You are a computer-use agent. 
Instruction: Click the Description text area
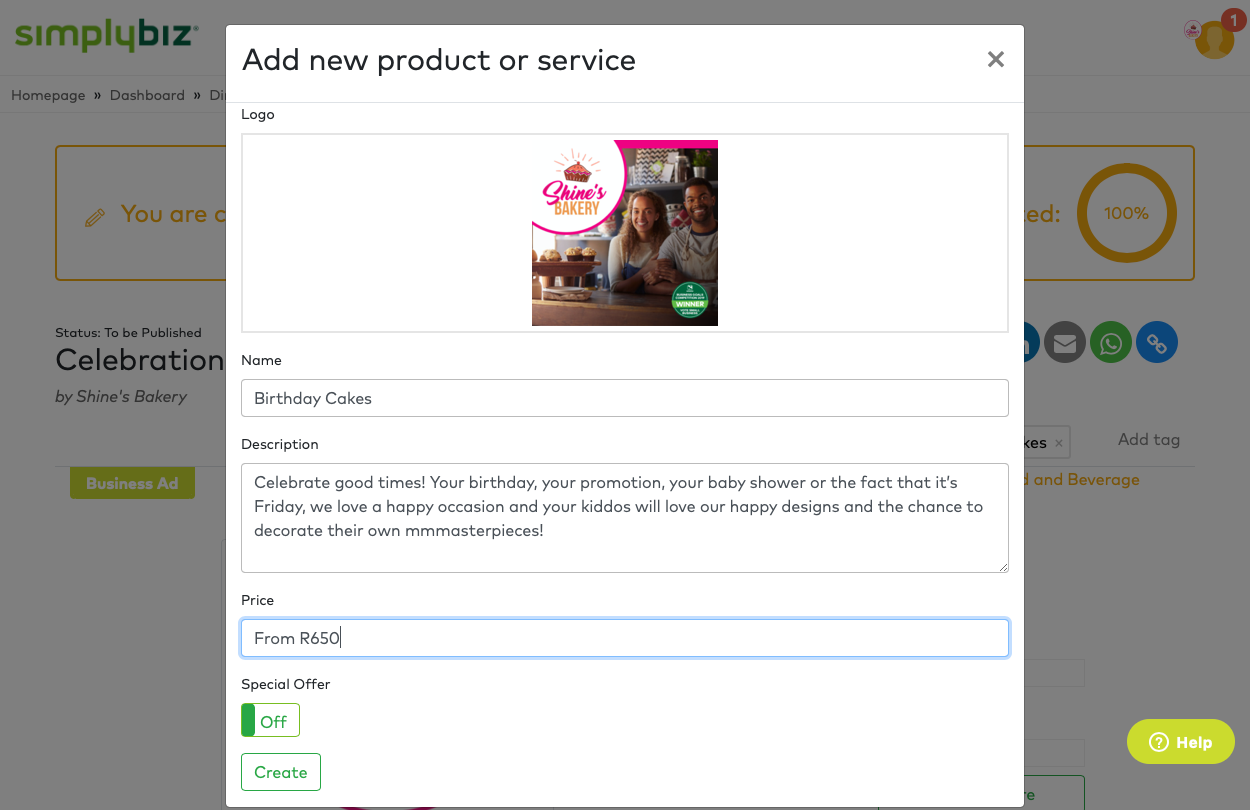pos(624,518)
